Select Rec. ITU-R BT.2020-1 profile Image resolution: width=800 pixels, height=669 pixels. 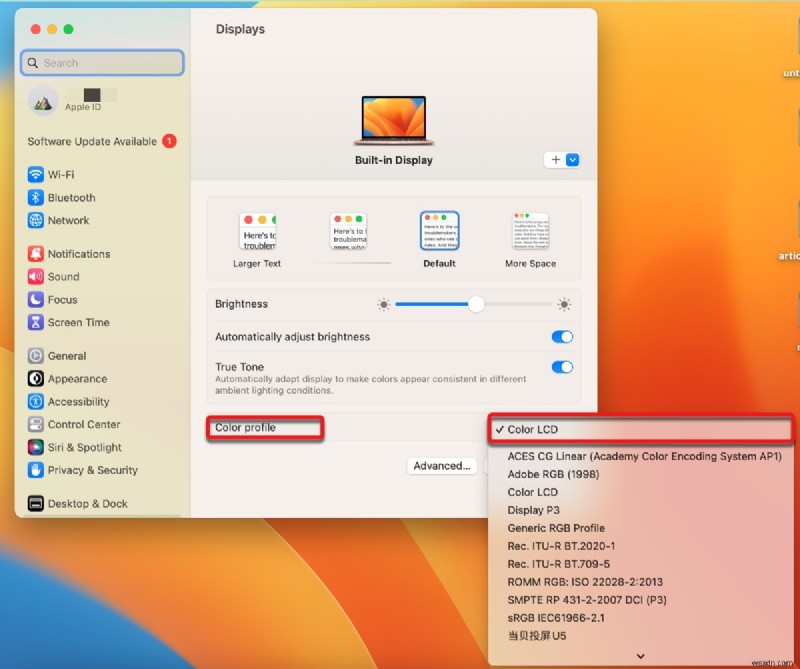click(x=561, y=546)
